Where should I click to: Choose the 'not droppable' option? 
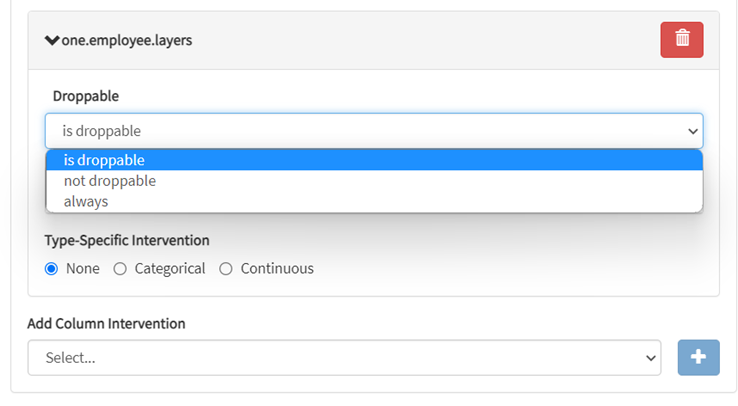coord(110,181)
